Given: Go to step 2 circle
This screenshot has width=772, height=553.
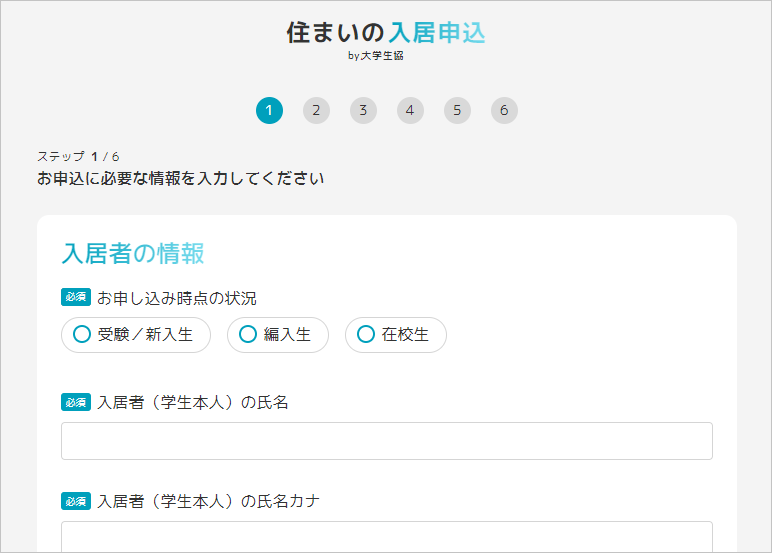Looking at the screenshot, I should tap(316, 110).
